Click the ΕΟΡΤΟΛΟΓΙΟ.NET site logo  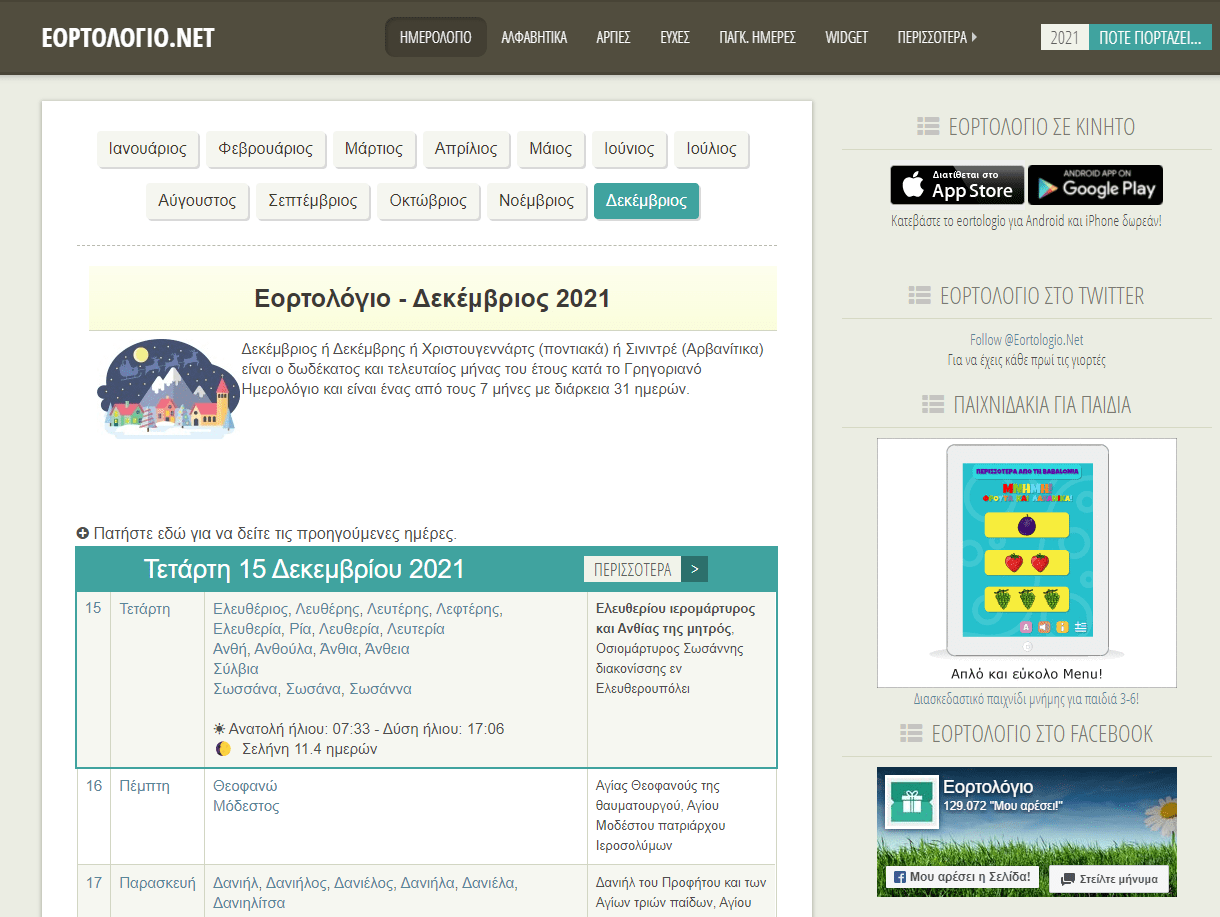128,38
